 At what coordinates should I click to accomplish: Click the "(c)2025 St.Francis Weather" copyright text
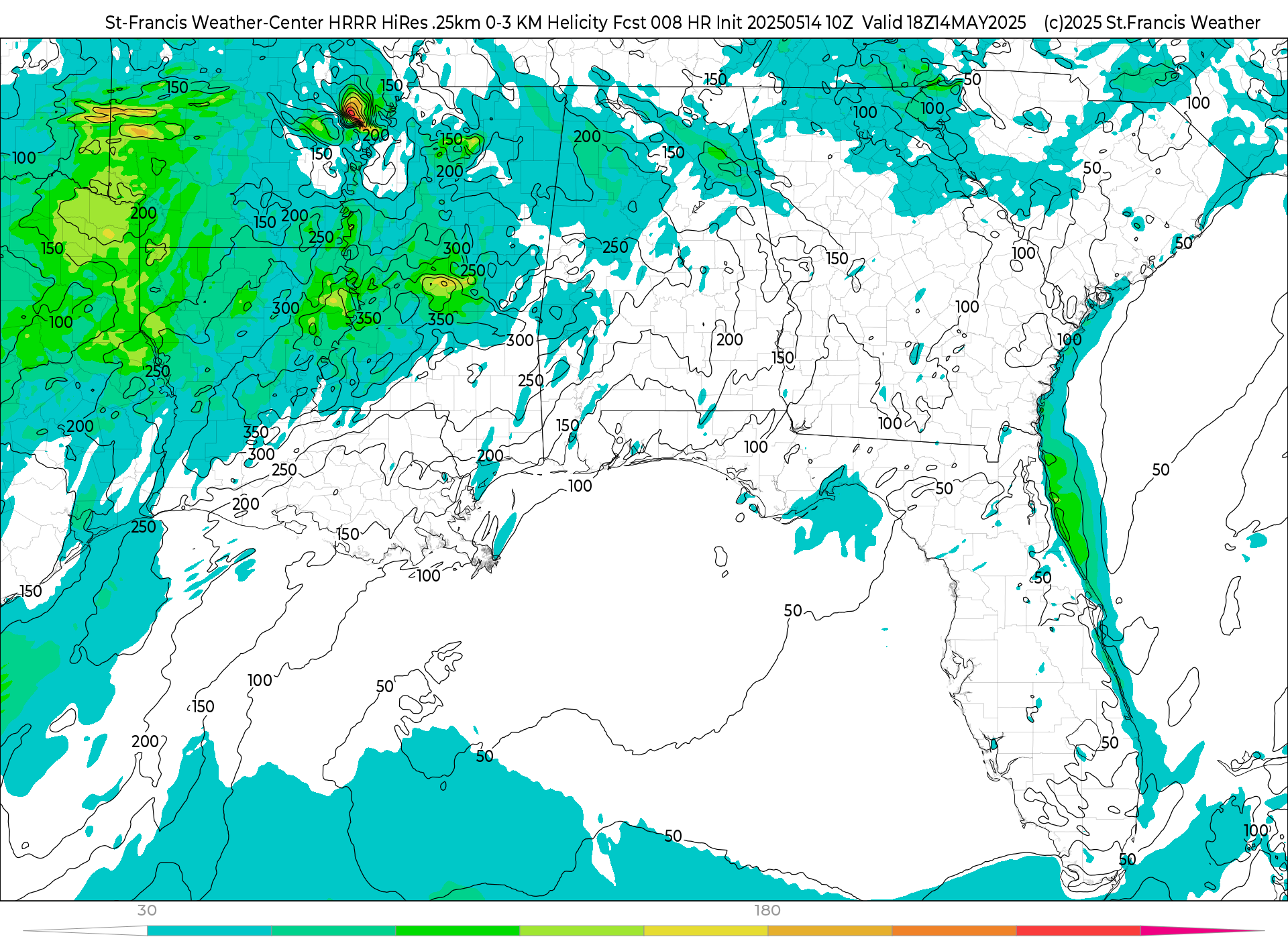tap(1152, 23)
